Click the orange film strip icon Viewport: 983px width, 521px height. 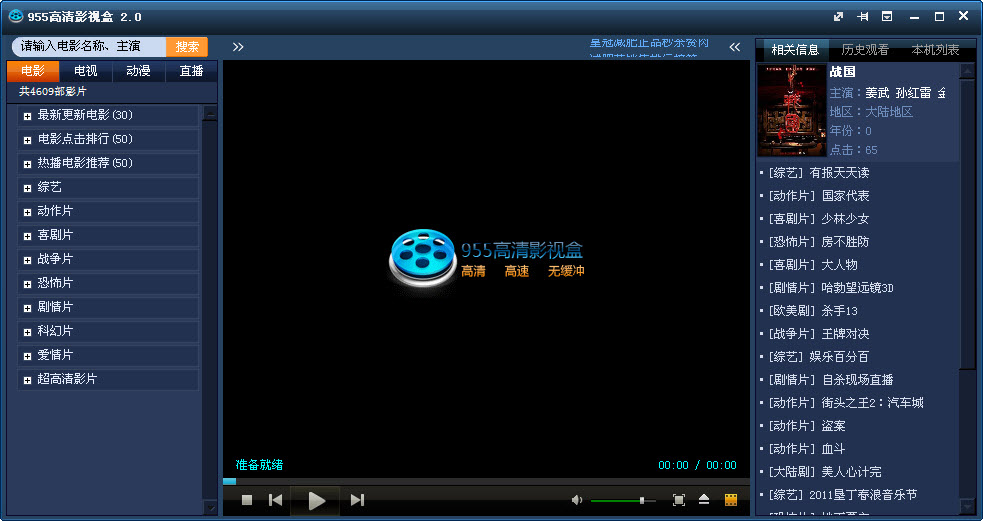coord(730,500)
